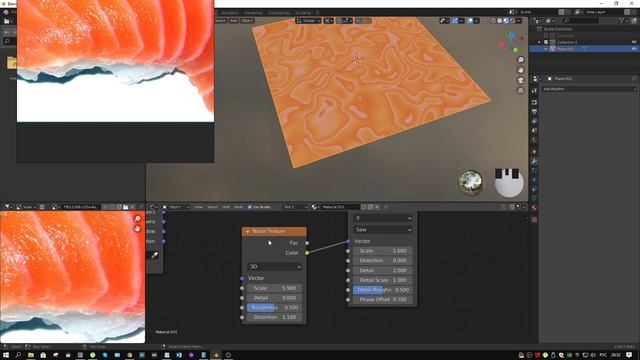Open the Slot 1 material slot dropdown
The image size is (640, 360).
[296, 207]
